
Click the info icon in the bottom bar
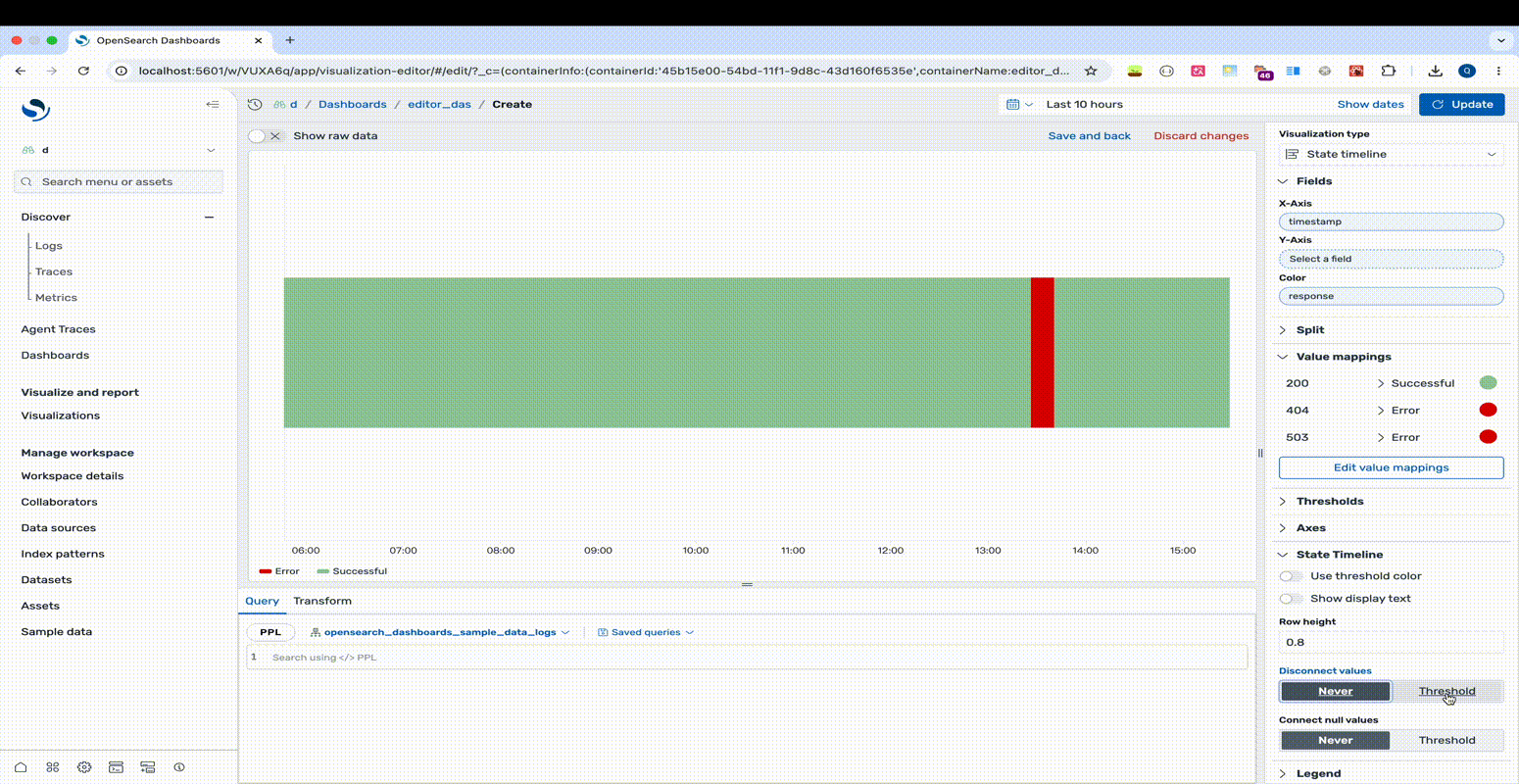click(x=179, y=767)
